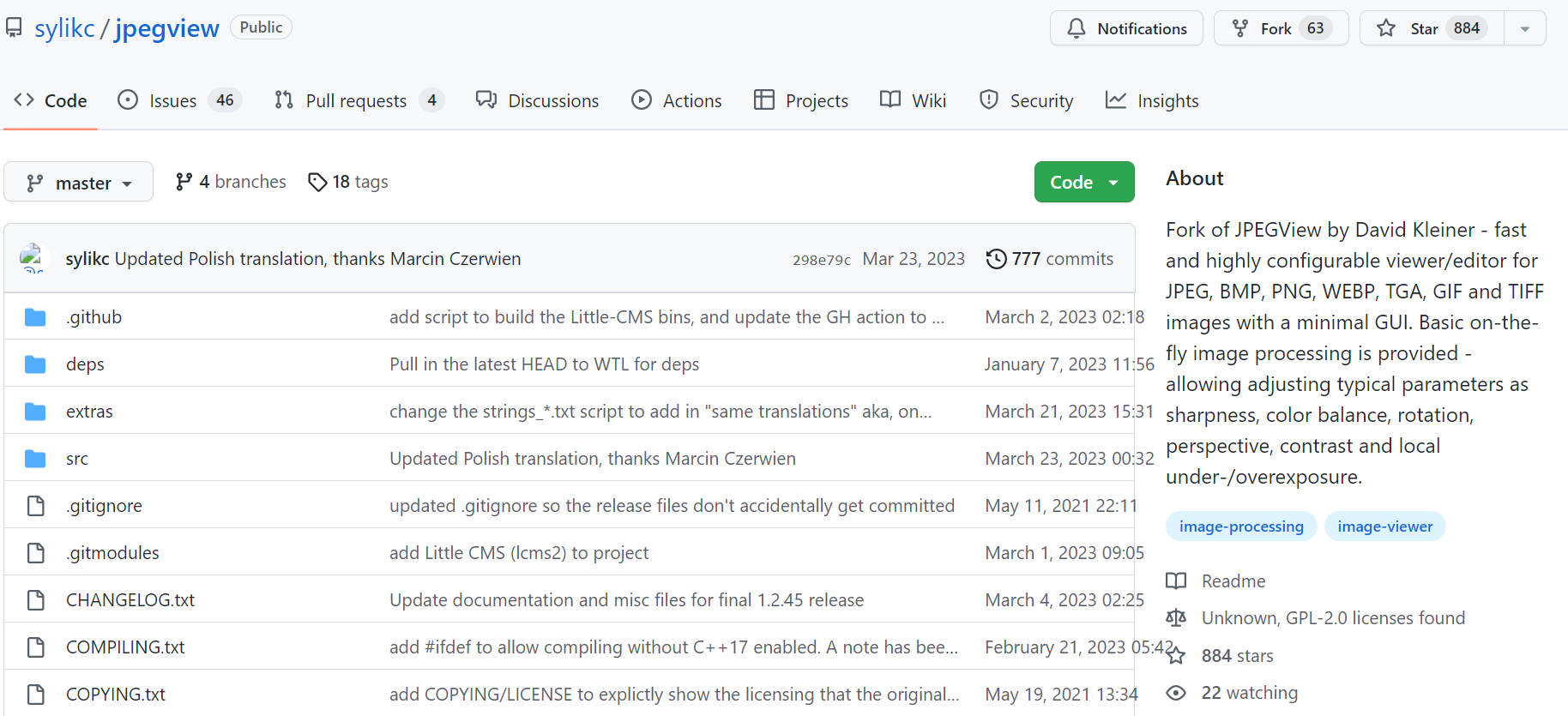Open the Insights tab

(1152, 100)
